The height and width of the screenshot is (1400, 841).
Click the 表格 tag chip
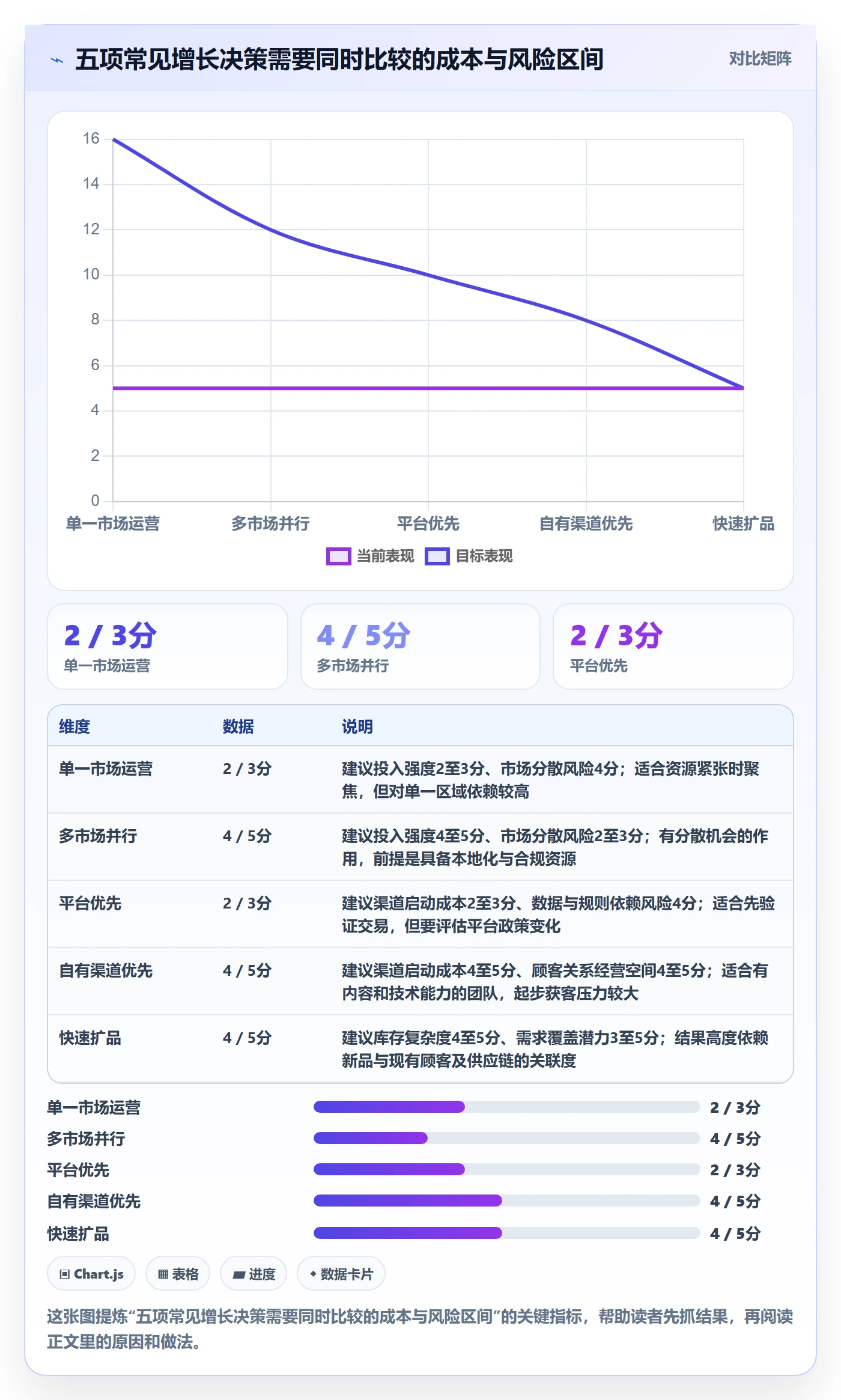(x=178, y=1273)
